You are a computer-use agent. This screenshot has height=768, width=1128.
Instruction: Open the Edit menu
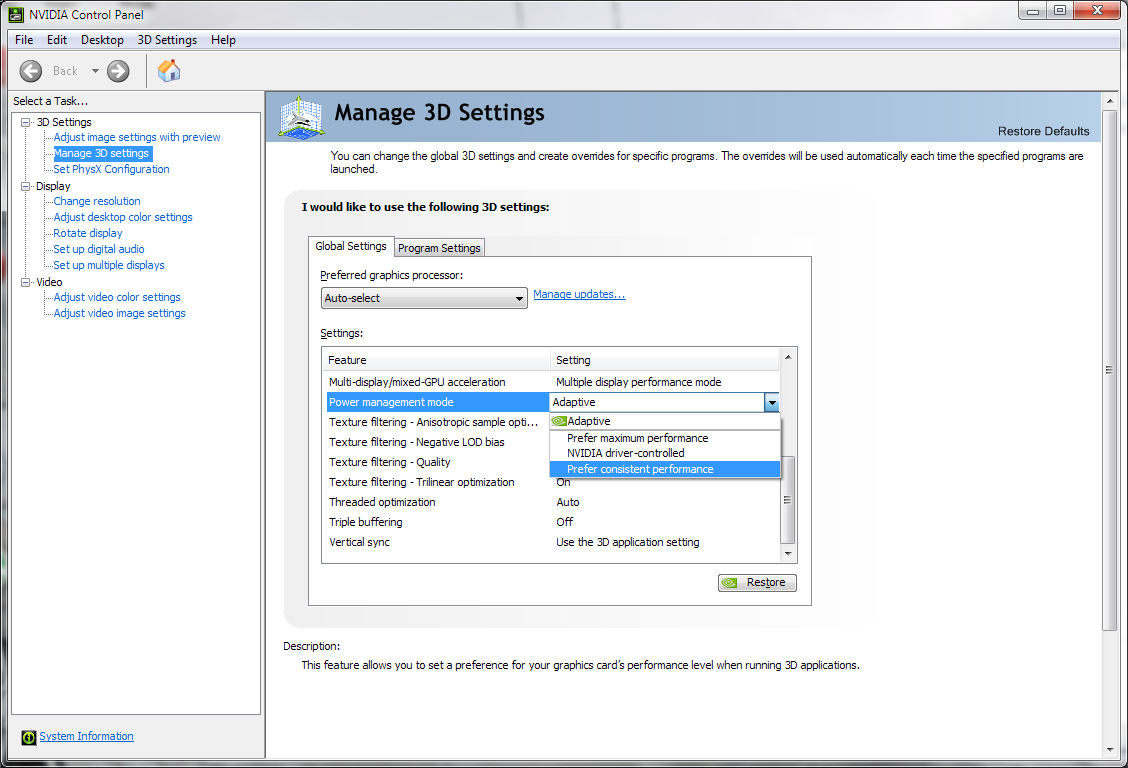(57, 40)
